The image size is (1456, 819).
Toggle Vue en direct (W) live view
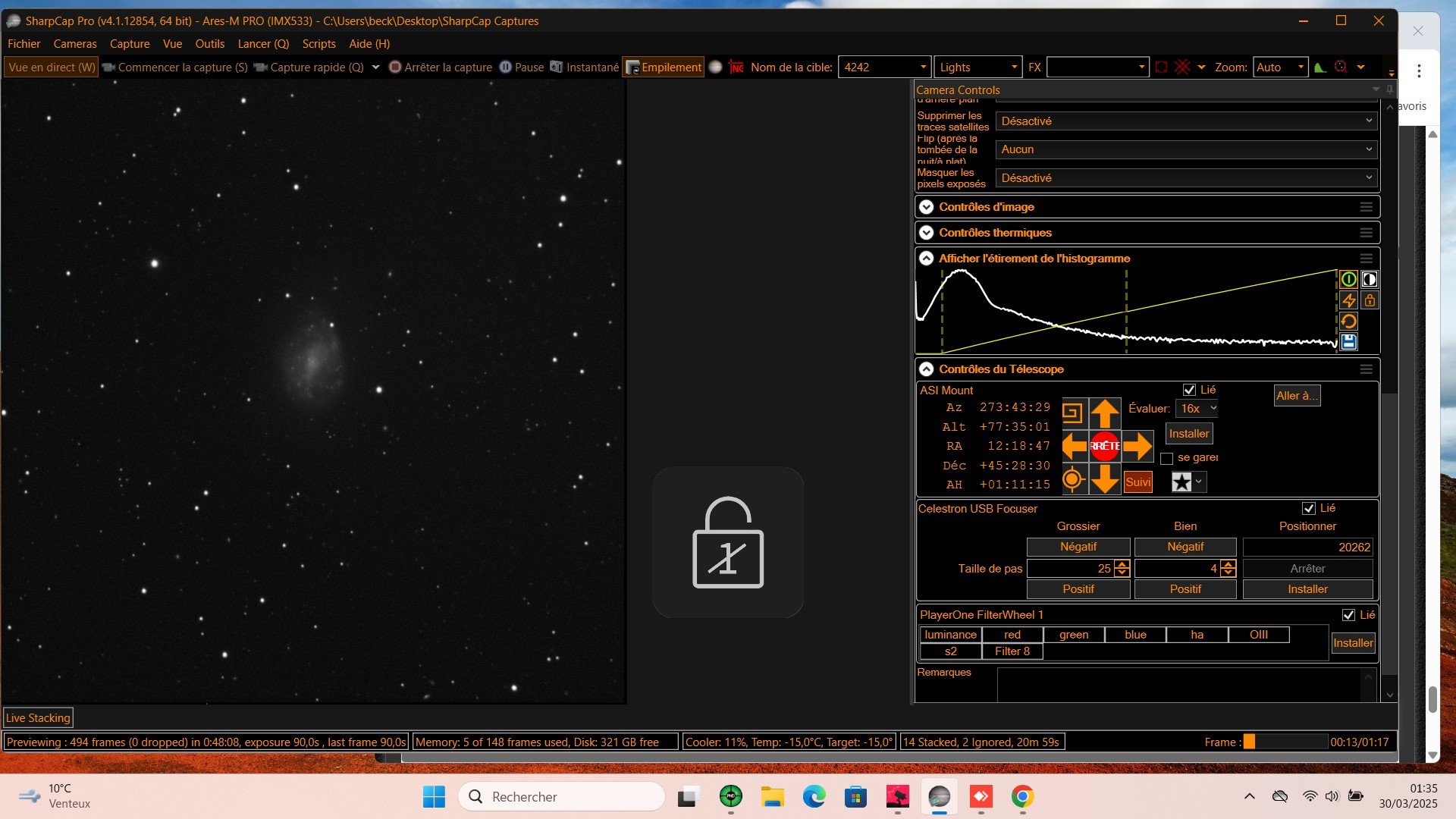(52, 67)
